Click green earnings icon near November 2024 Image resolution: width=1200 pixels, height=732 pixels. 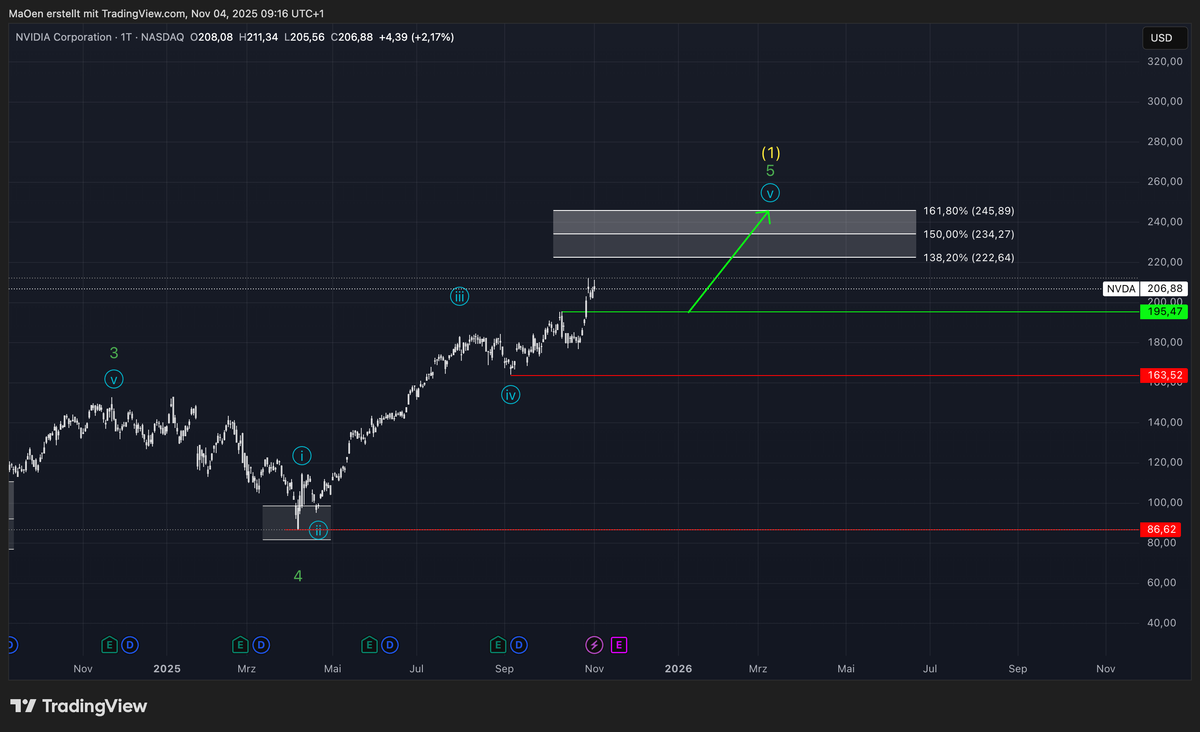point(109,645)
